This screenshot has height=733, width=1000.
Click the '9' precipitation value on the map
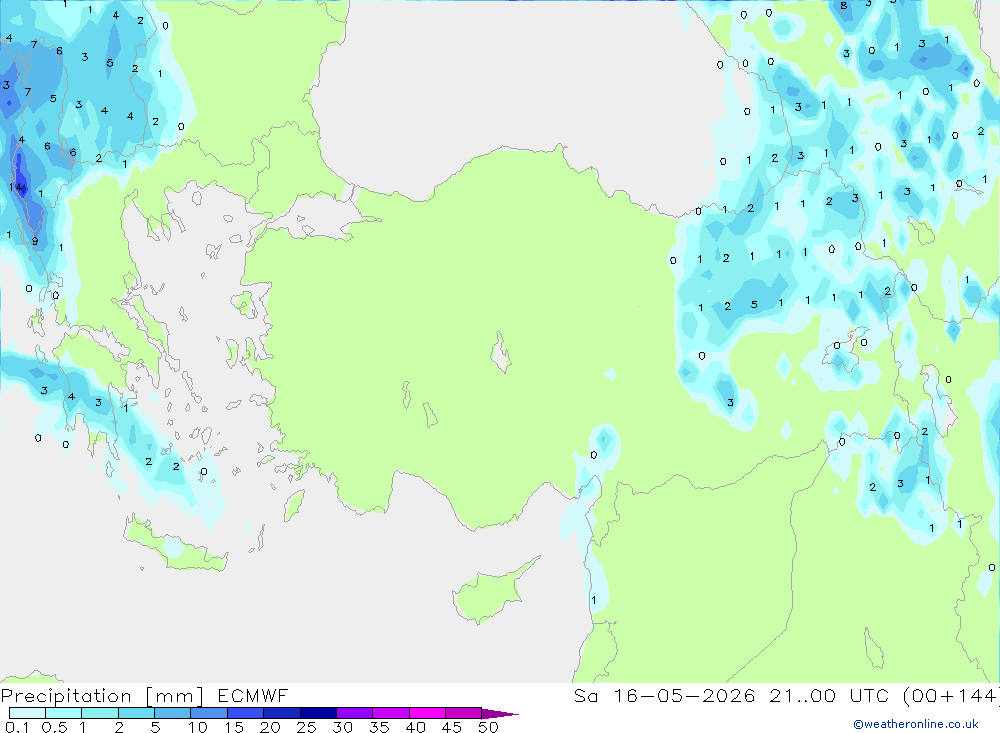[x=35, y=241]
